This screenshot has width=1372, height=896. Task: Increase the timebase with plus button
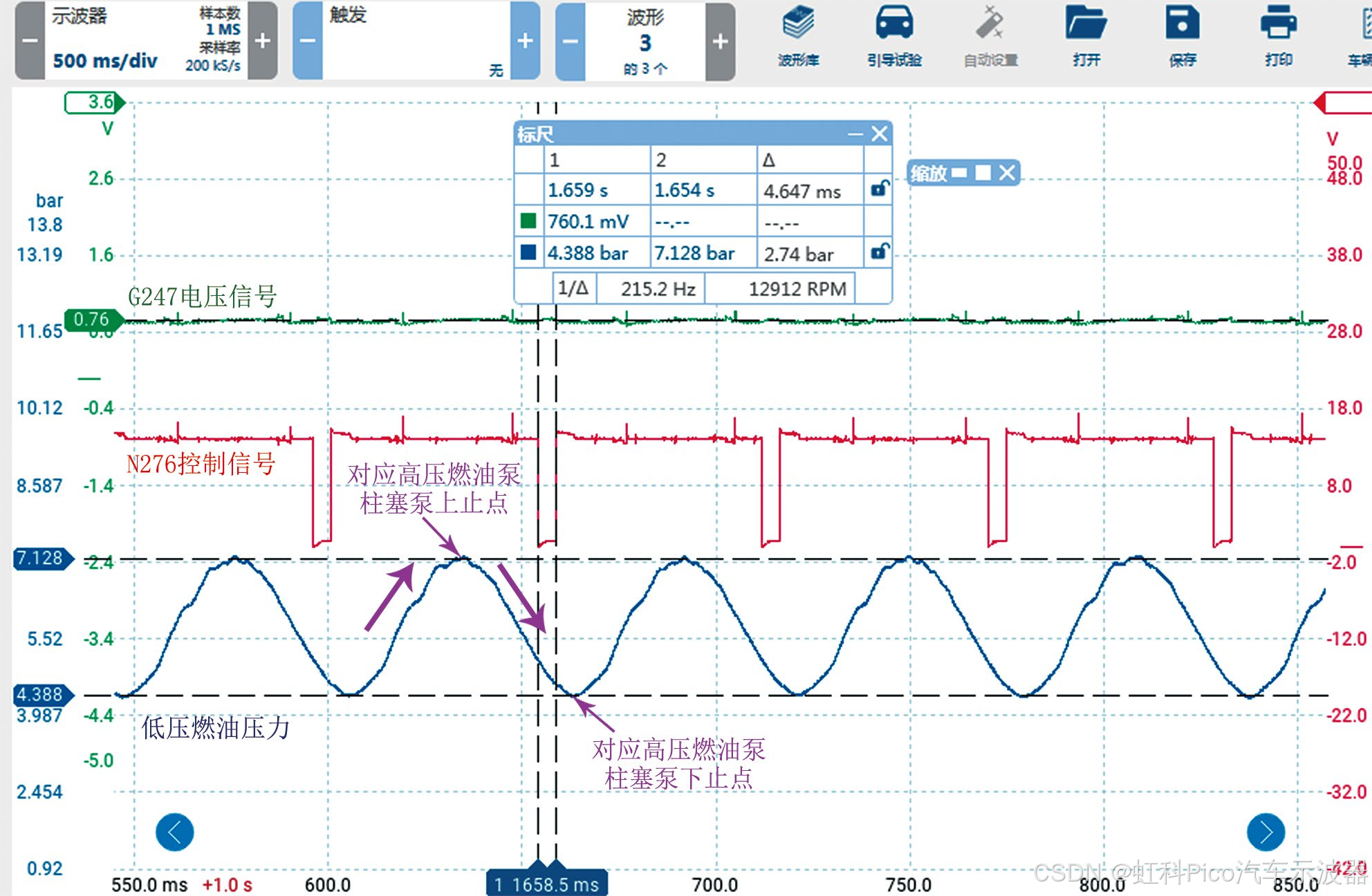[262, 41]
